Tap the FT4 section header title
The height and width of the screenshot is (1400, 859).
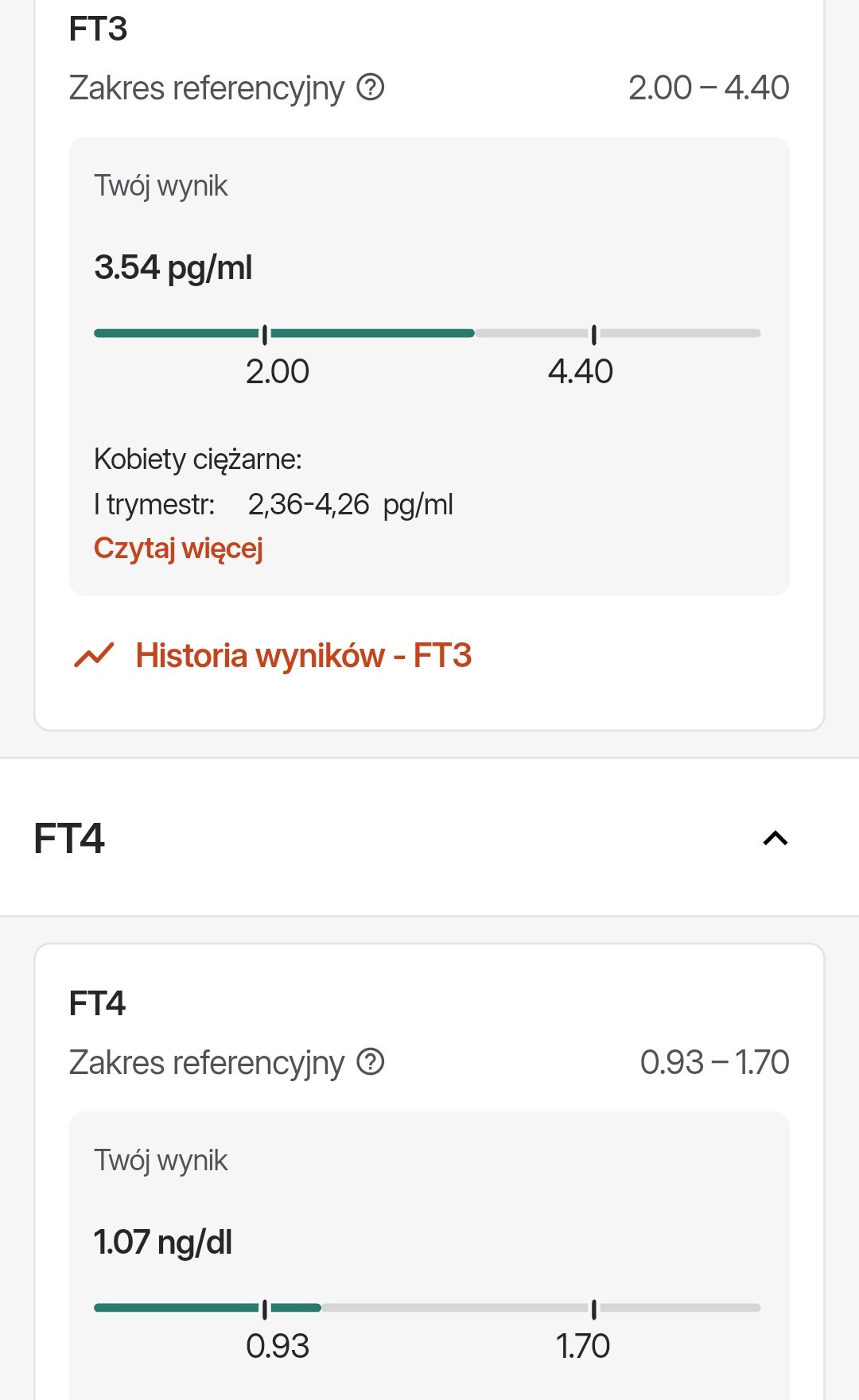point(69,838)
